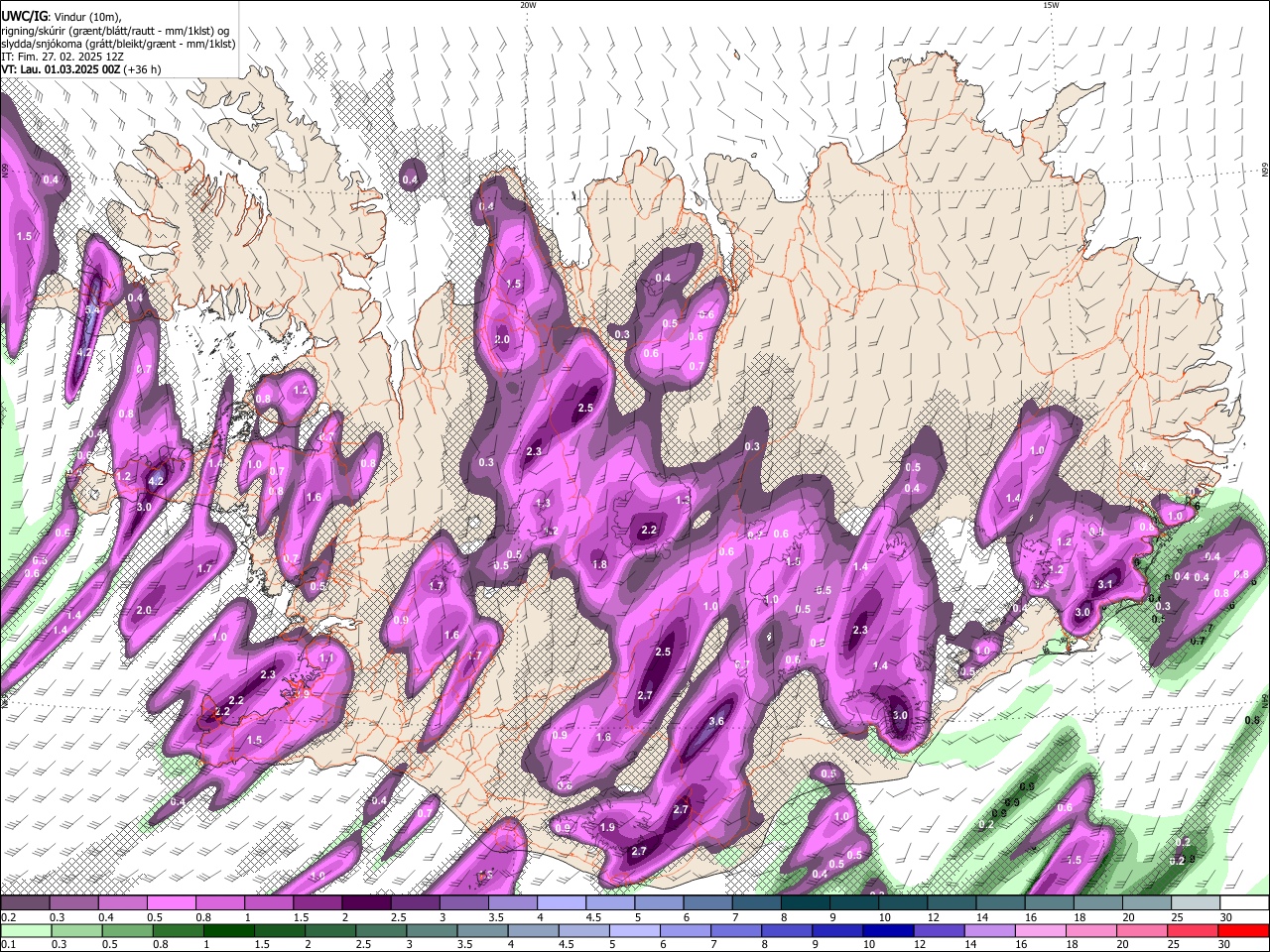The height and width of the screenshot is (952, 1270).
Task: Click the white swatch ending the upper legend row
Action: pos(1245,903)
